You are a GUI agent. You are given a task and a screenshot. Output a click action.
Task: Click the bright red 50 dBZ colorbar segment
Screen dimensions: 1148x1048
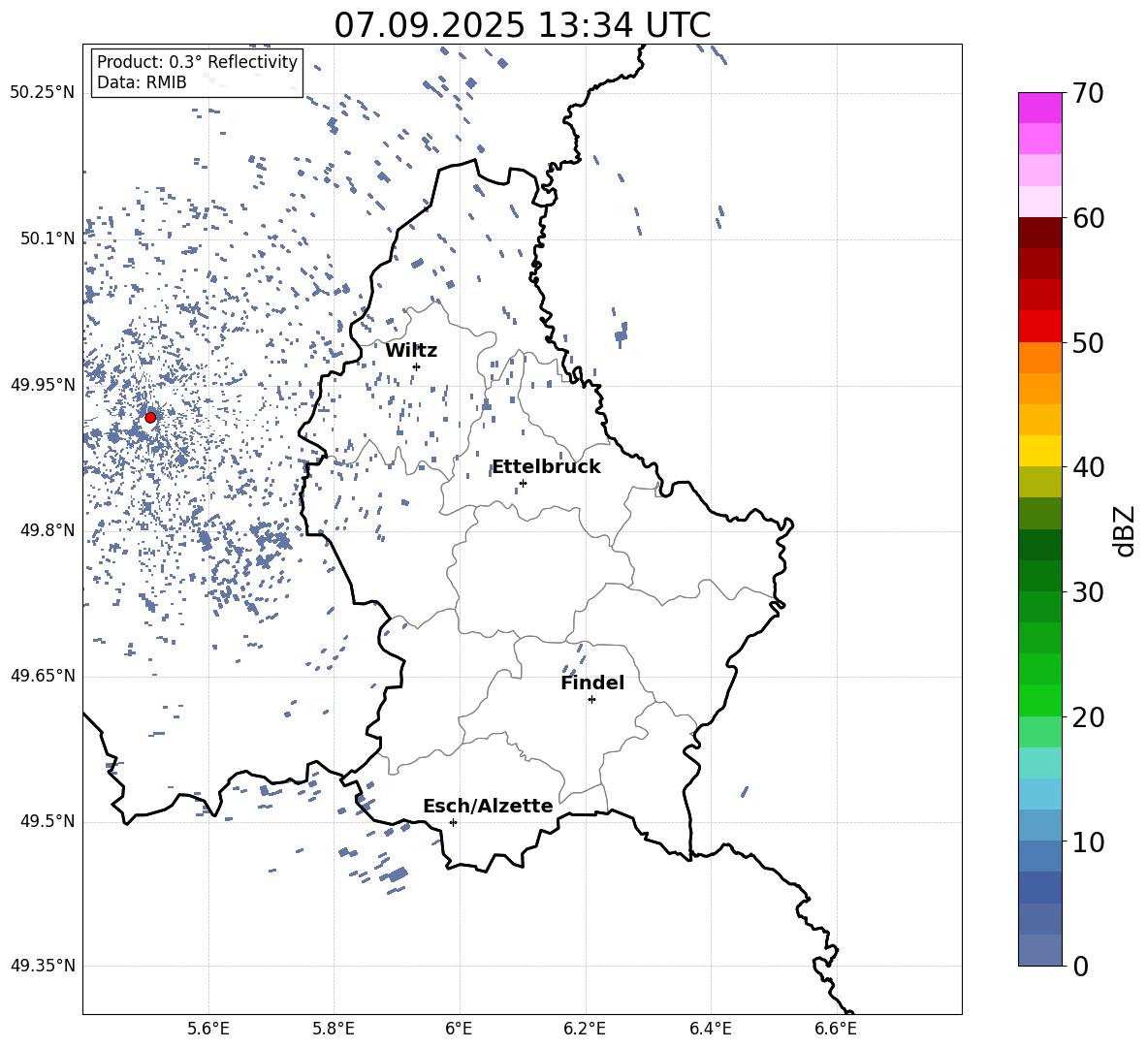point(1039,327)
